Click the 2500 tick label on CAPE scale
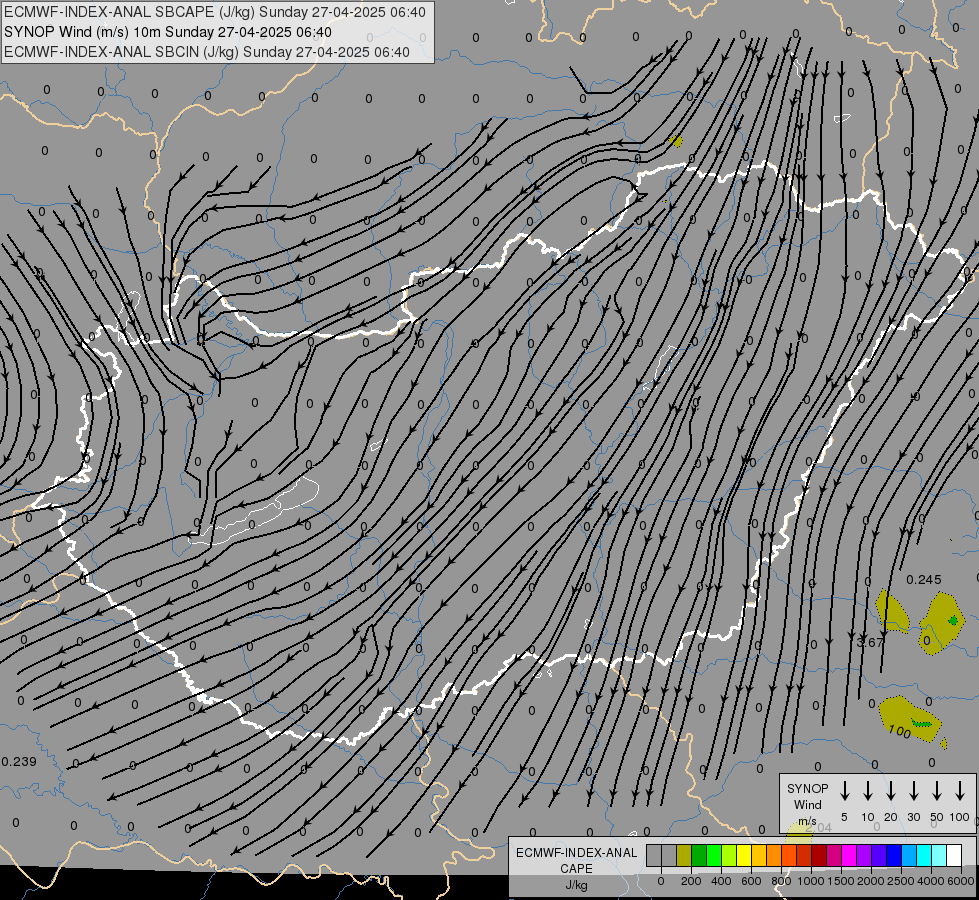979x900 pixels. [x=900, y=881]
